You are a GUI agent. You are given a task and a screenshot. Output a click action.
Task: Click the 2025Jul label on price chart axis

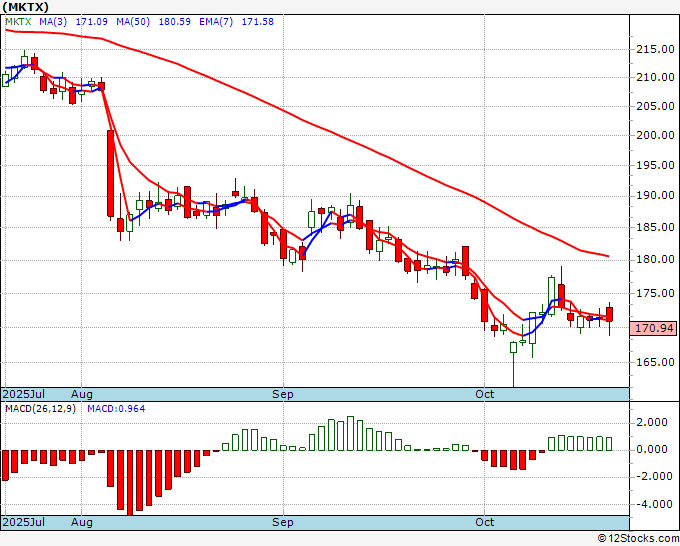click(x=24, y=394)
